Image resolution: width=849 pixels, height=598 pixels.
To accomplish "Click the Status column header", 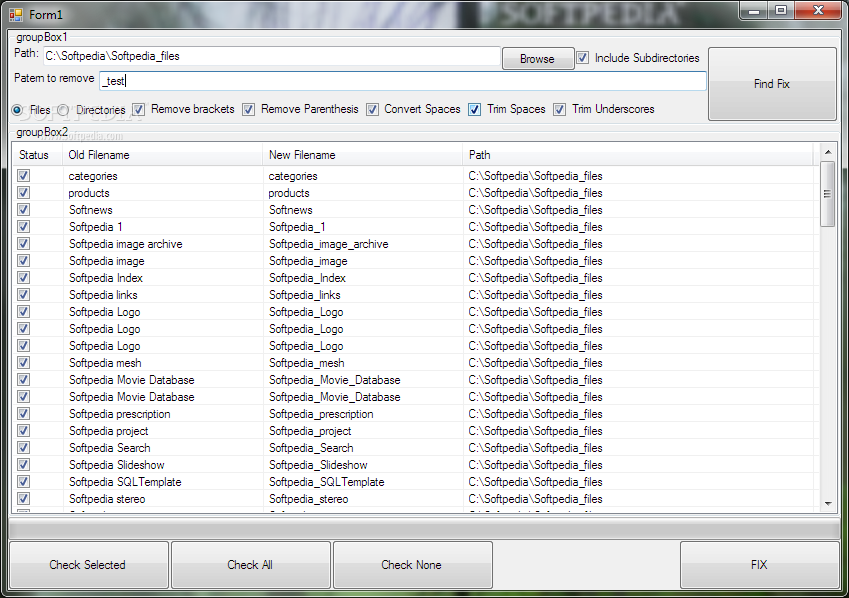I will 37,155.
